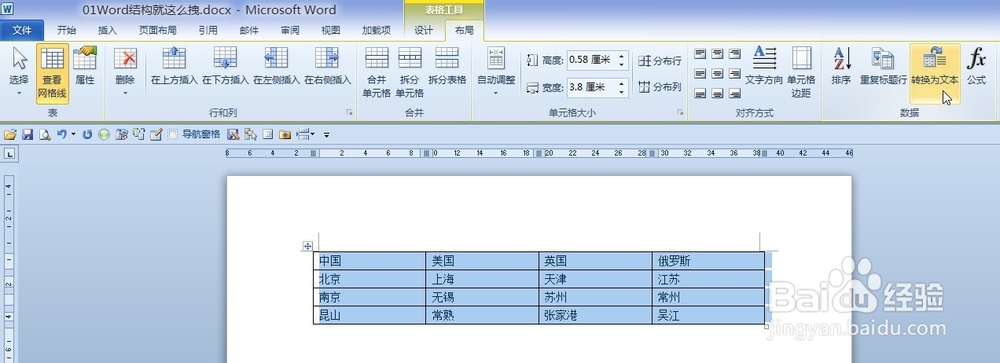Image resolution: width=1000 pixels, height=363 pixels.
Task: Click 在上方插入 (Insert Above)
Action: click(173, 67)
